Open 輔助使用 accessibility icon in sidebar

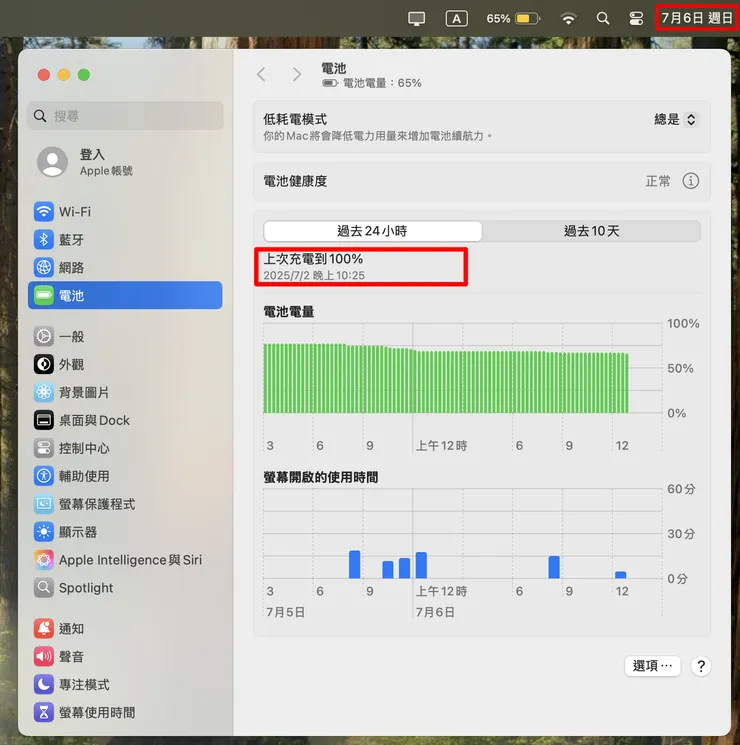point(44,476)
